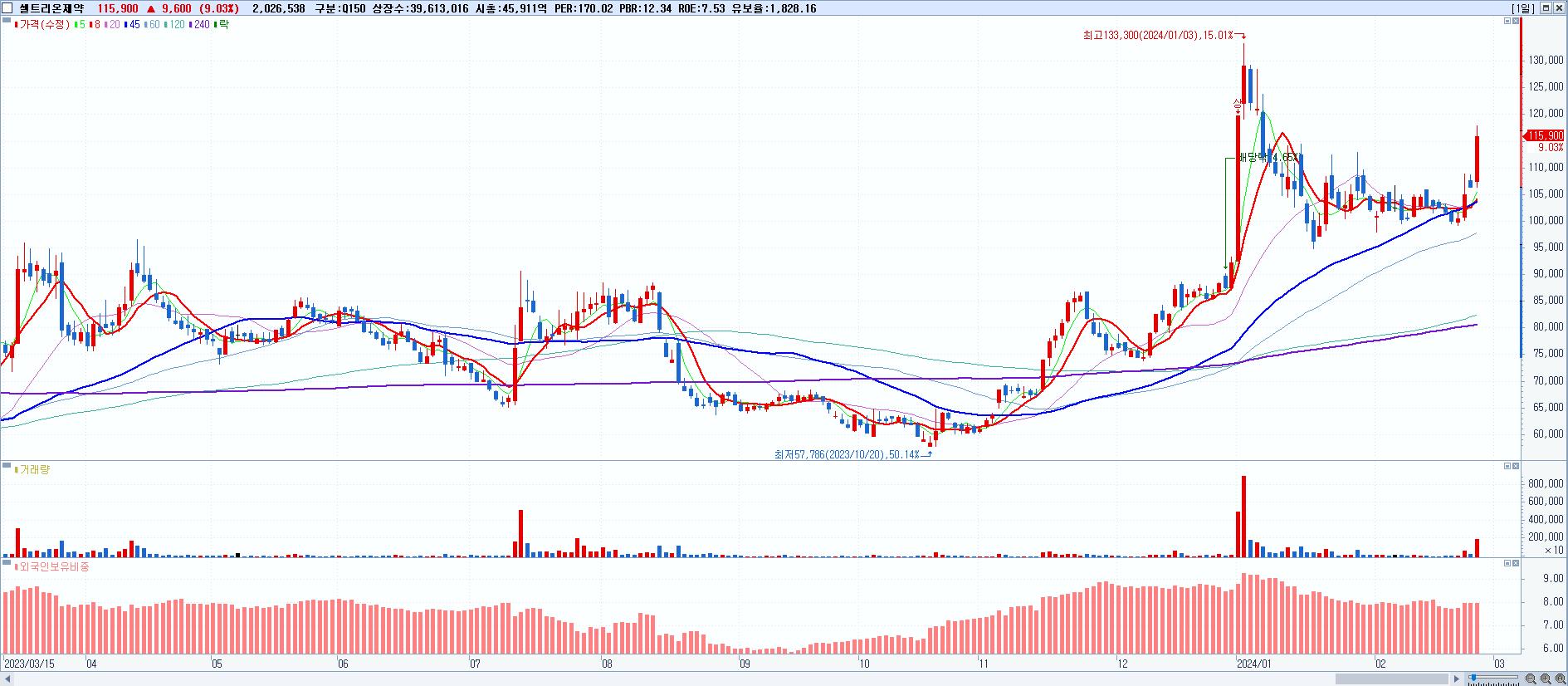Click the 거래량 indicator label
Screen dimensions: 1568x686
(x=33, y=469)
